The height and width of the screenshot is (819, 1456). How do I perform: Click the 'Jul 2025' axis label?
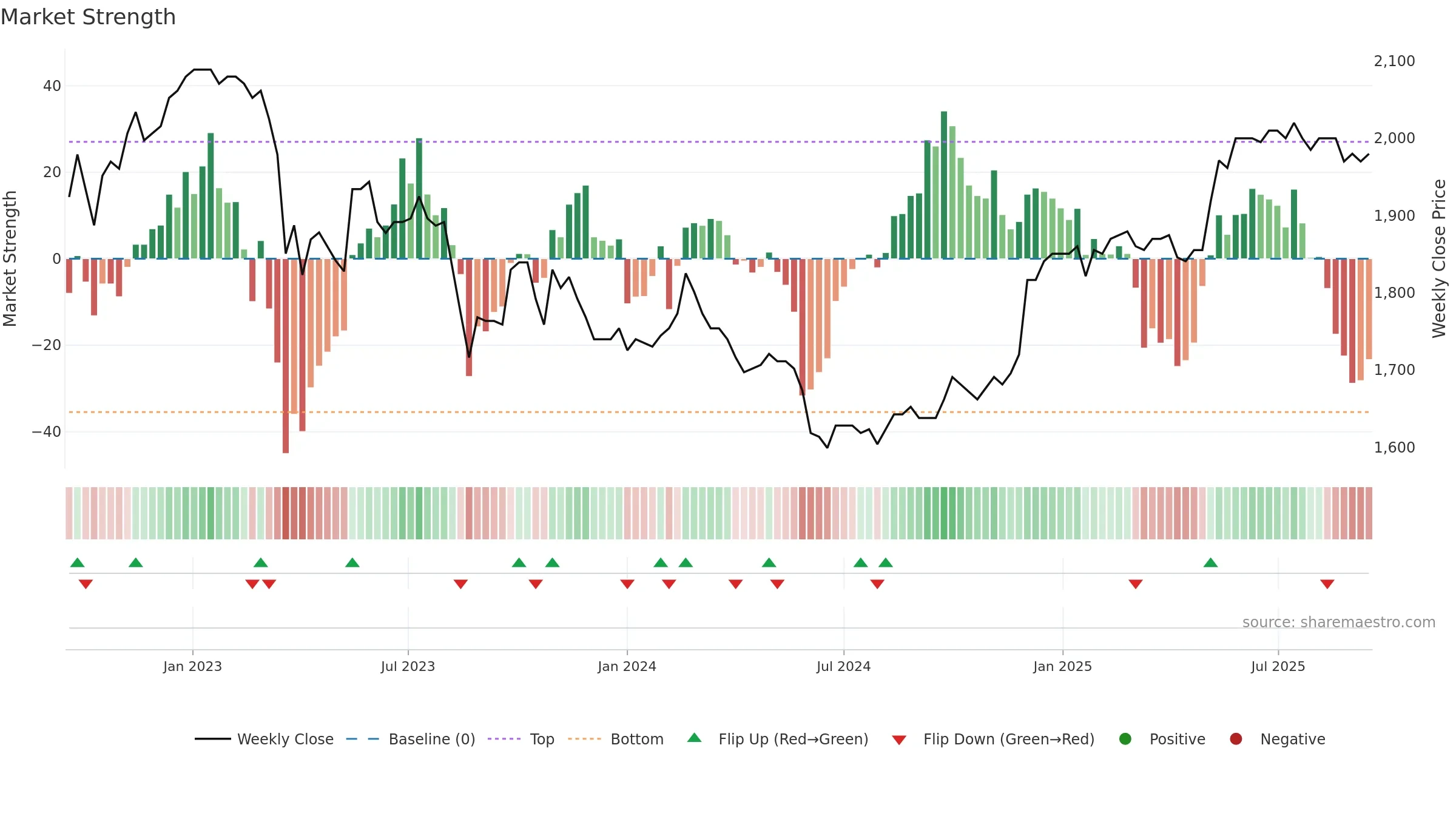[x=1278, y=666]
